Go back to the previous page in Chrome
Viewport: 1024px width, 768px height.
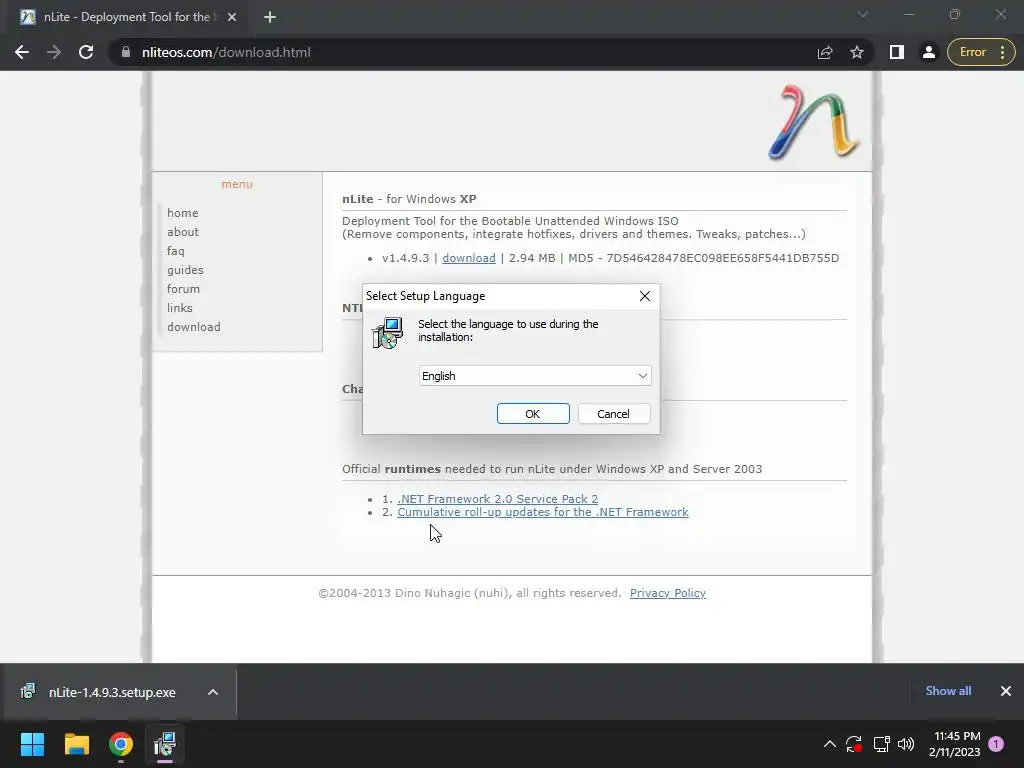22,52
